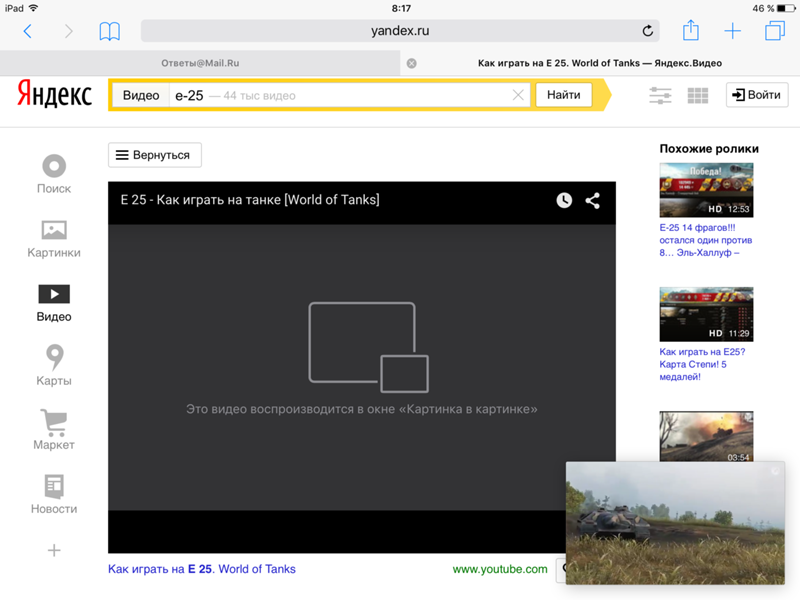
Task: Click the 'Похожие ролики' heading
Action: [709, 148]
